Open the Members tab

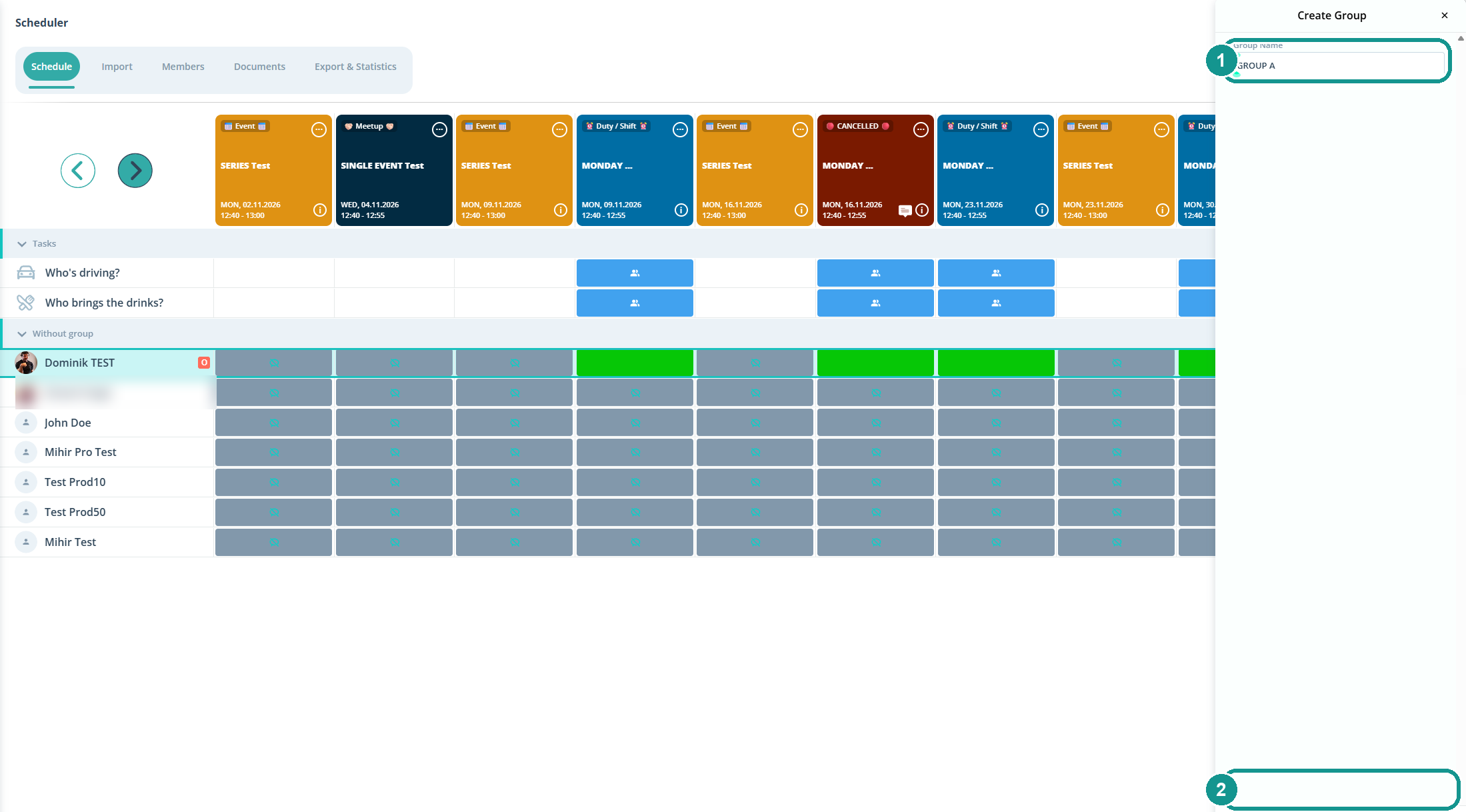coord(183,67)
